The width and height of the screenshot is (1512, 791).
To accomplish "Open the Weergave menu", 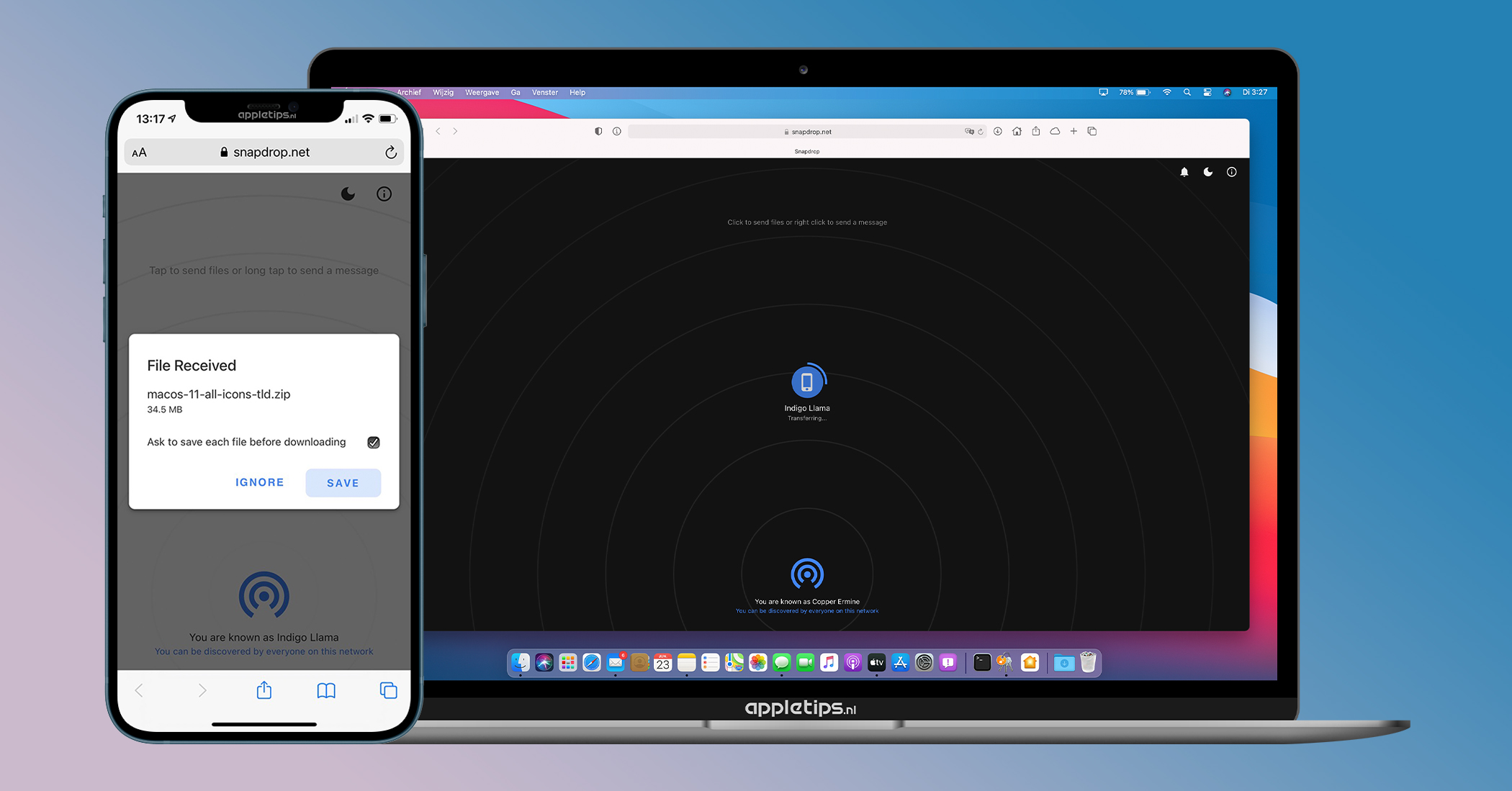I will coord(481,92).
